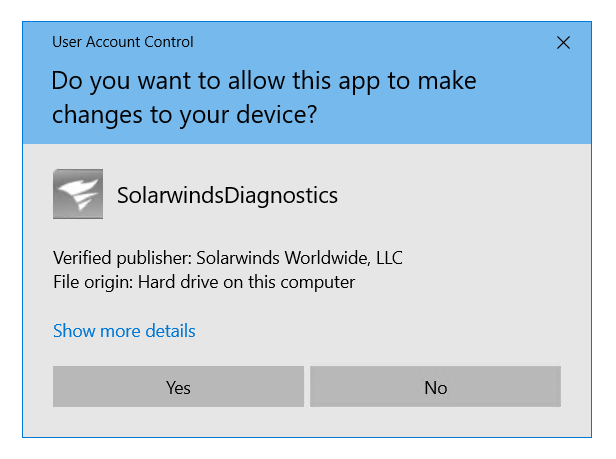Image resolution: width=616 pixels, height=459 pixels.
Task: Approve the elevation with Yes
Action: pyautogui.click(x=178, y=387)
